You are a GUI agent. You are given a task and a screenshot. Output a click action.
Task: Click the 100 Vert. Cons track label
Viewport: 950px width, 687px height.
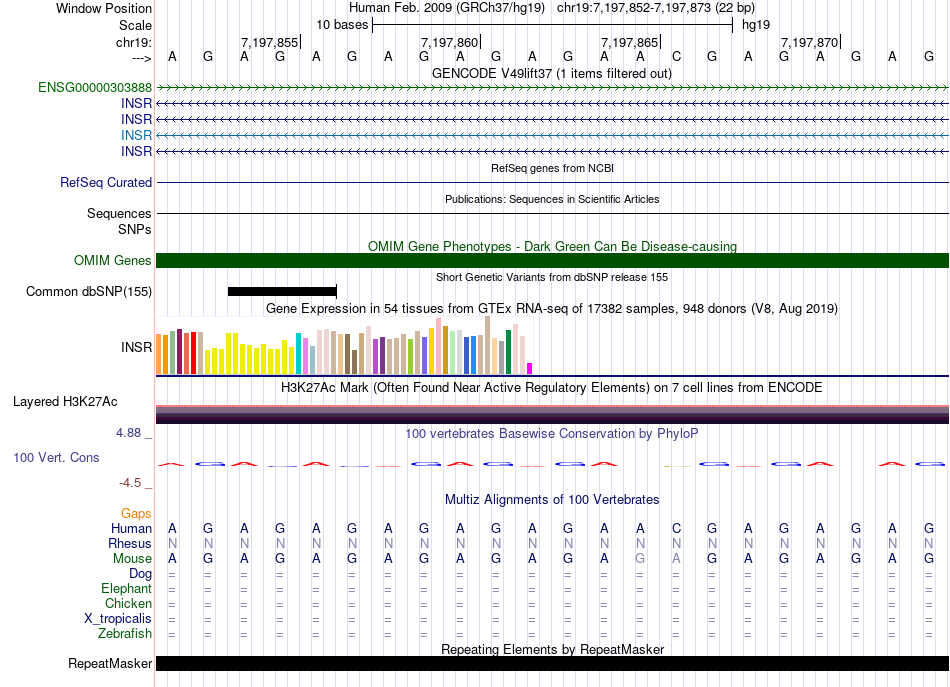pyautogui.click(x=56, y=457)
